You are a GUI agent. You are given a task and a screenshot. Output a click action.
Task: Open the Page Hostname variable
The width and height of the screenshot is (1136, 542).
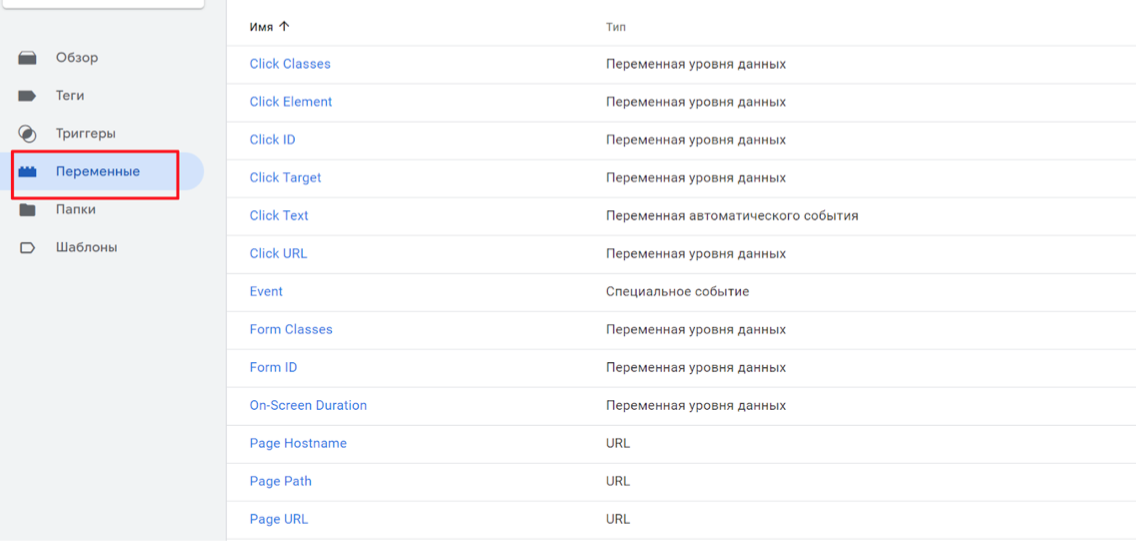298,443
